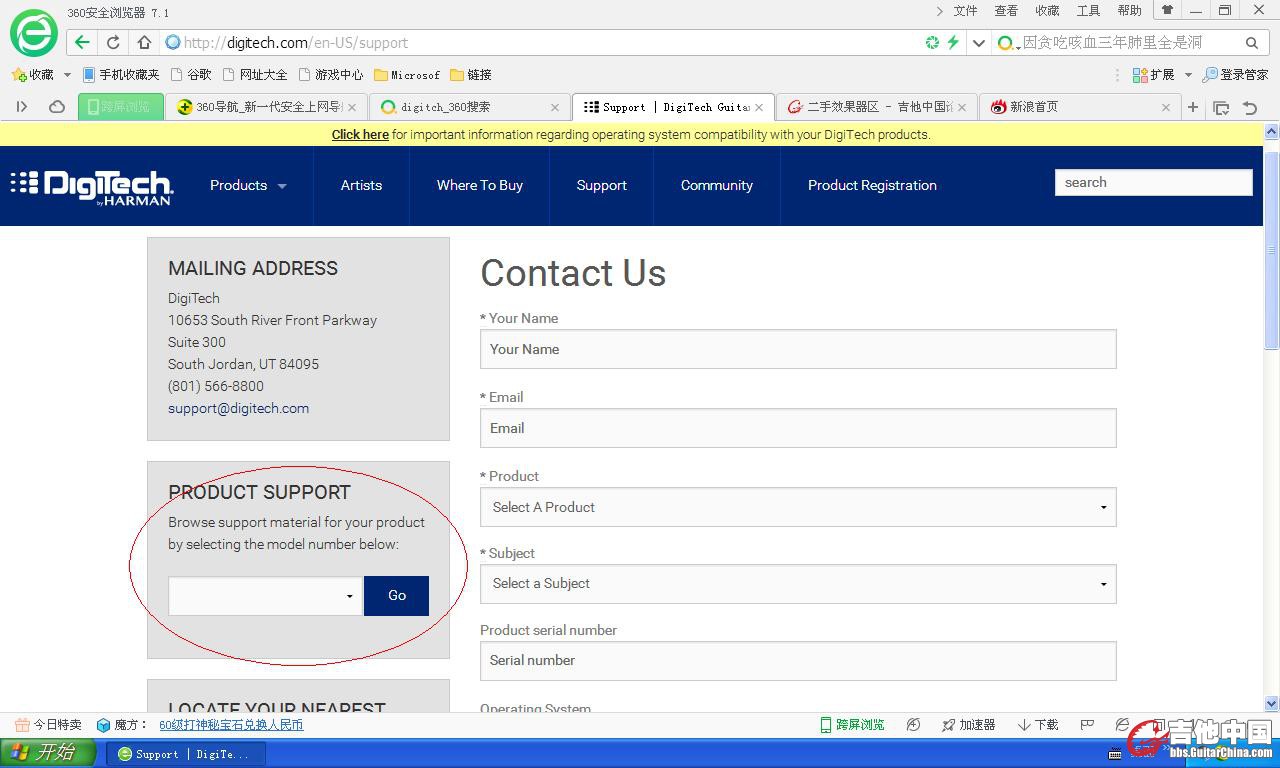Viewport: 1280px width, 768px height.
Task: Open the 60级打神秘宝石兑换人民币 link
Action: [x=231, y=725]
